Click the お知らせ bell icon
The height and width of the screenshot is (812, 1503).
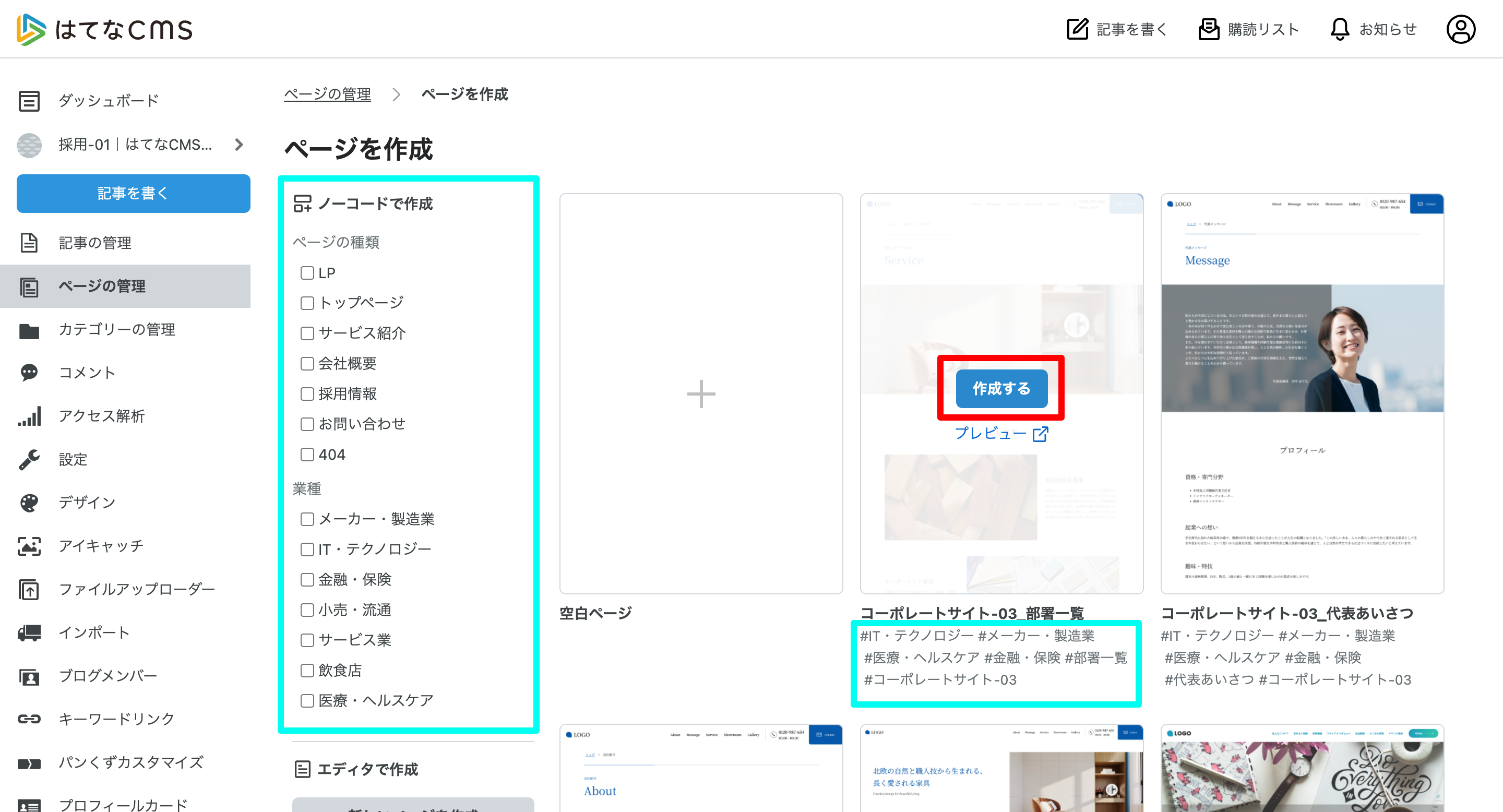click(x=1340, y=29)
